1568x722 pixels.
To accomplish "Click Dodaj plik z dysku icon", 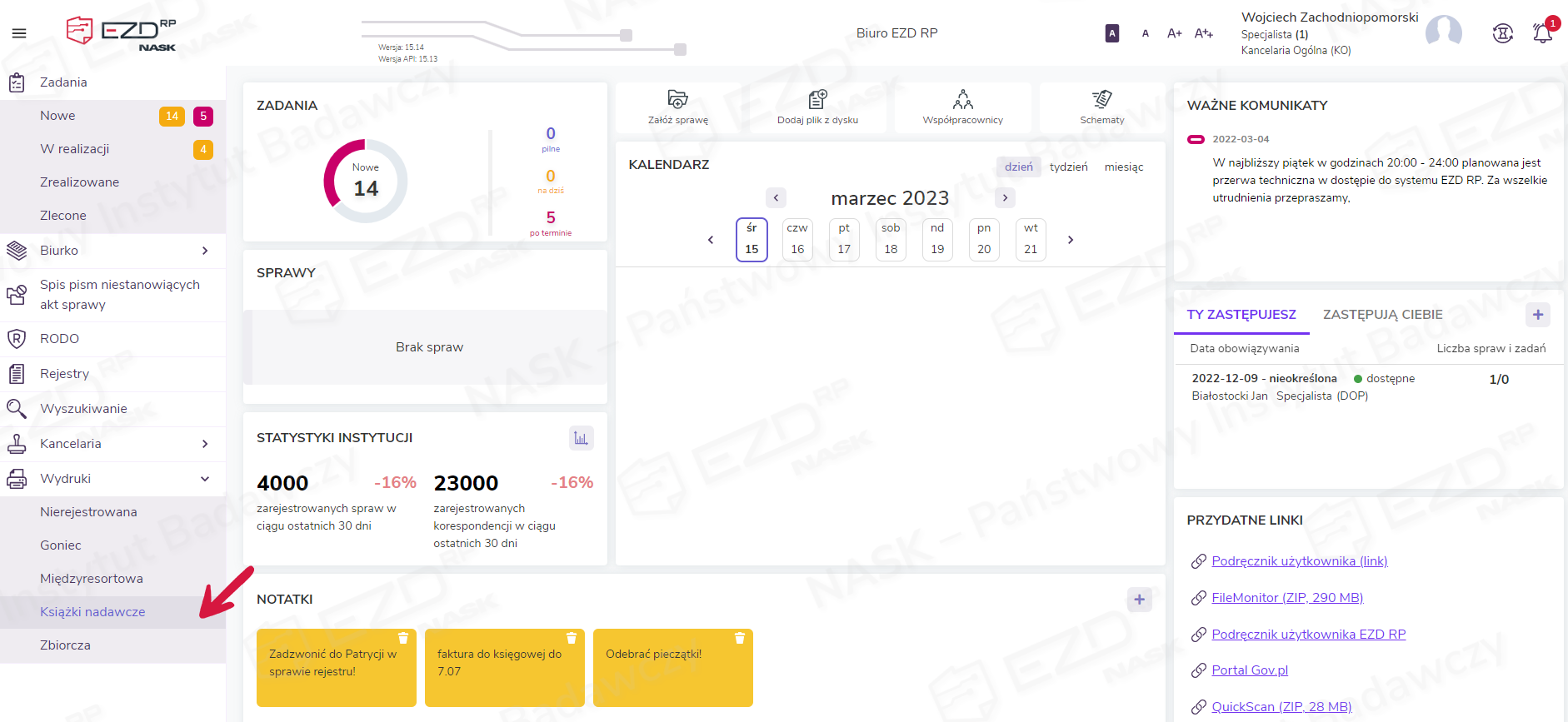I will click(x=817, y=100).
